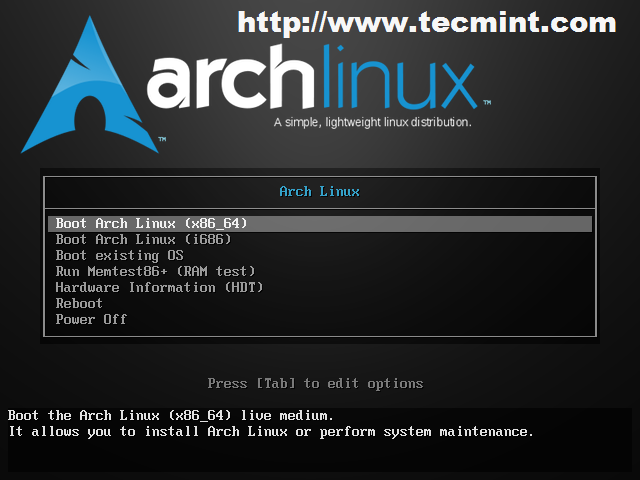Select Boot Arch Linux (x86_64) entry
This screenshot has width=640, height=480.
click(320, 224)
